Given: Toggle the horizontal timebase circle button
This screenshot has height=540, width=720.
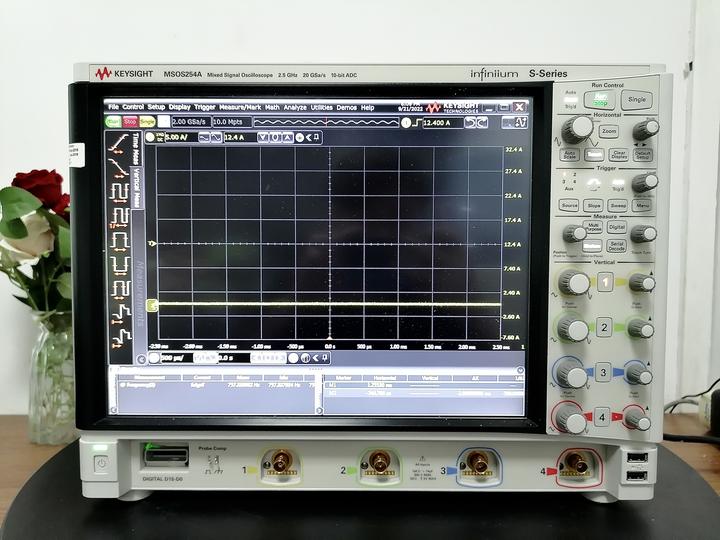Looking at the screenshot, I should (x=151, y=356).
